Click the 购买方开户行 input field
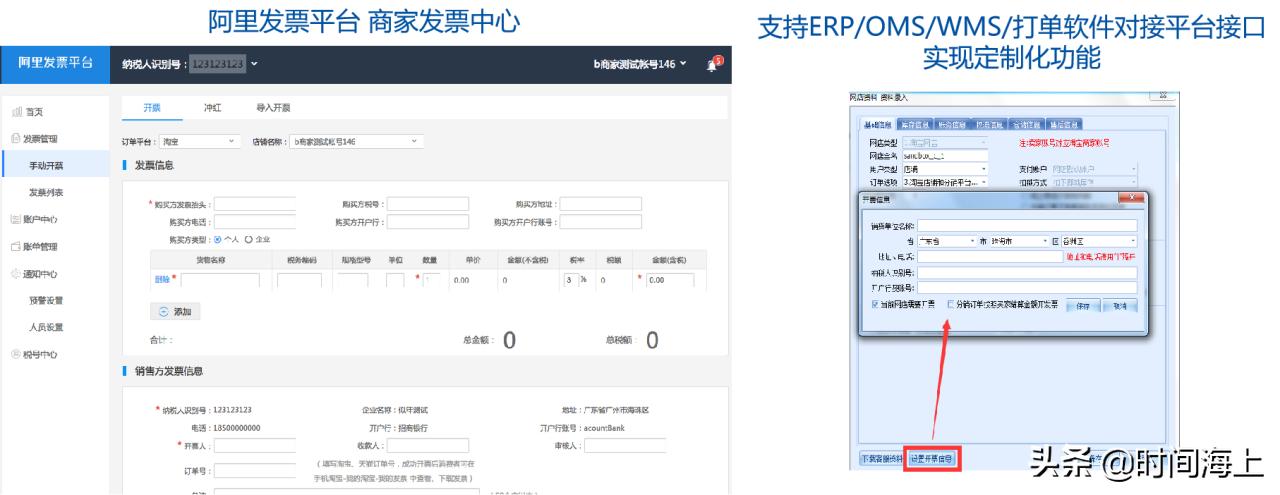This screenshot has height=495, width=1280. click(x=428, y=222)
